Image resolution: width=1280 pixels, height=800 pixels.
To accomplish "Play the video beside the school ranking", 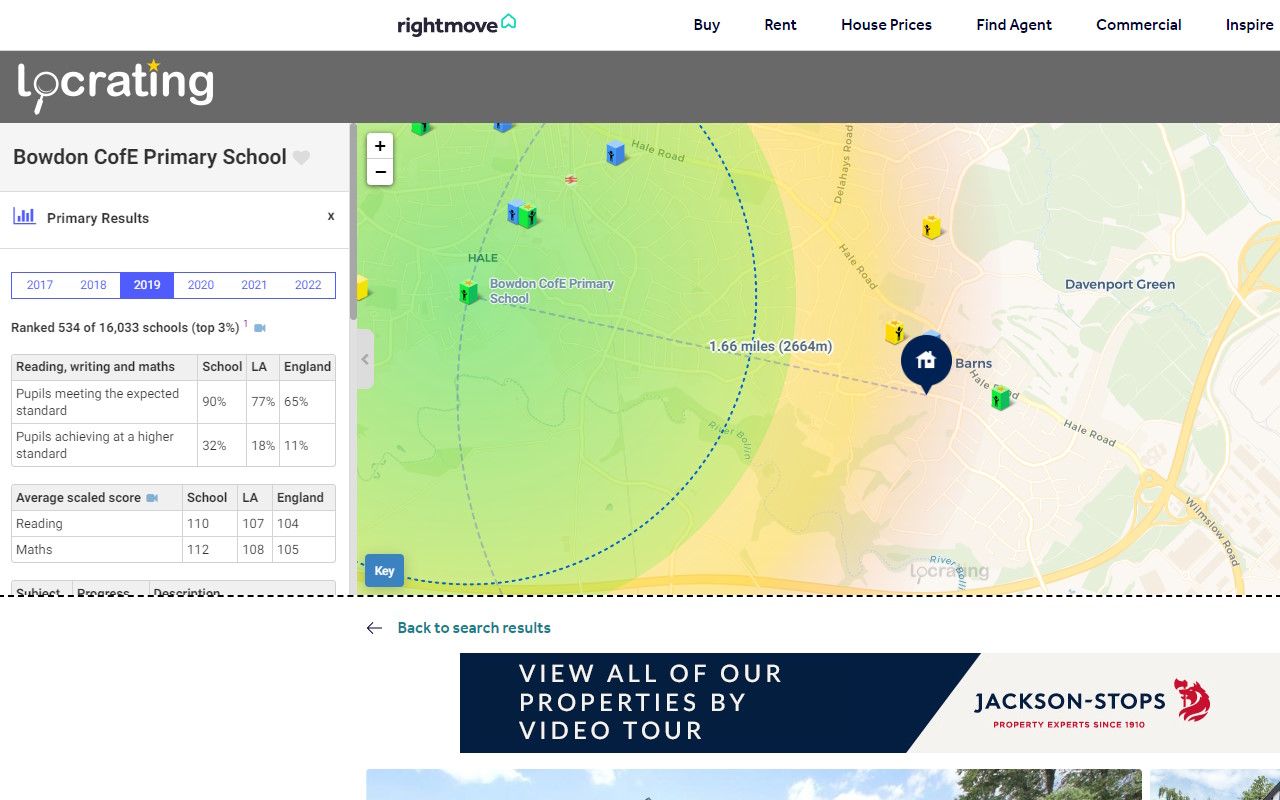I will [260, 328].
